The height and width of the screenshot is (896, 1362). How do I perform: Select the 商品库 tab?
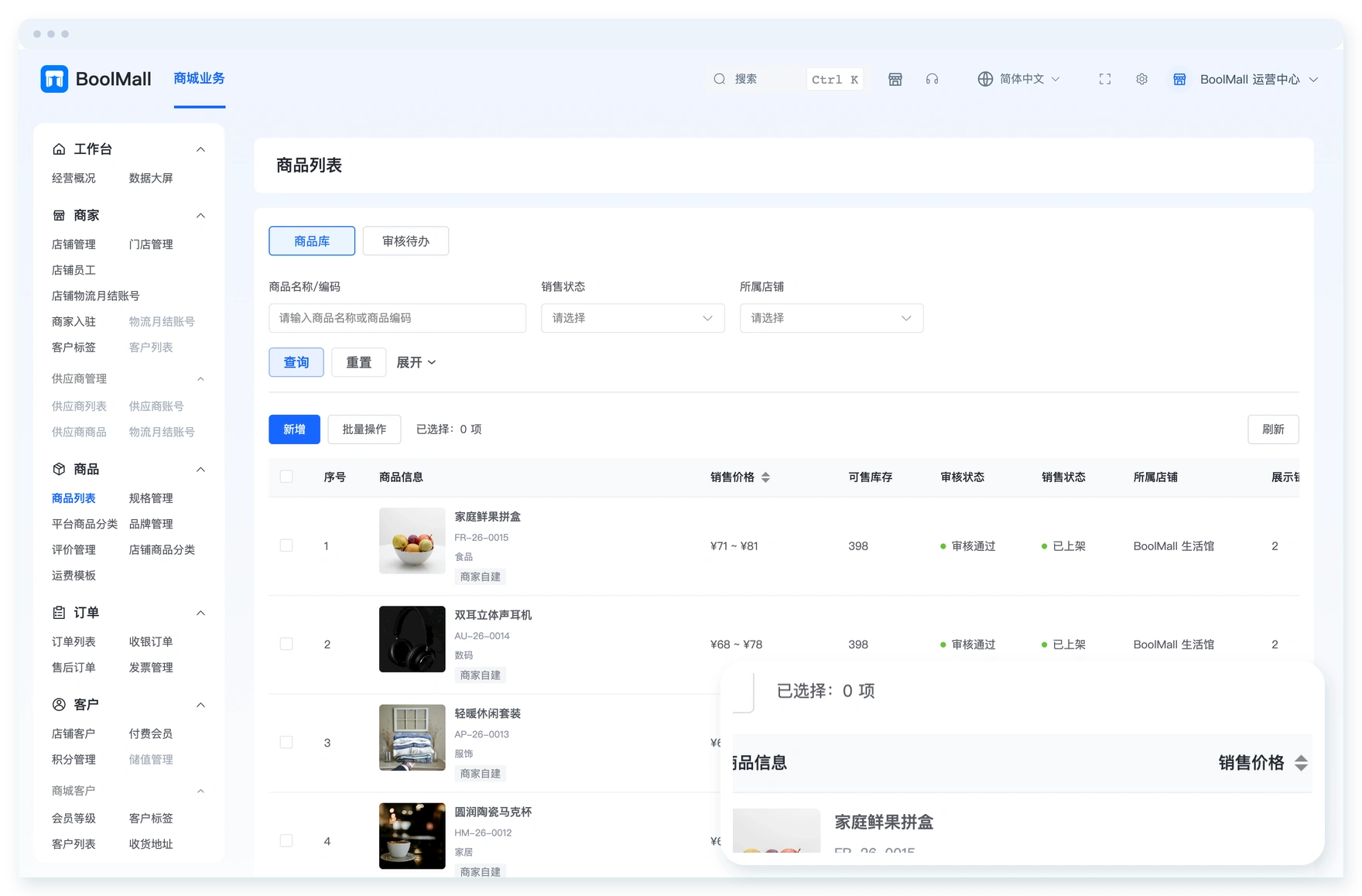312,241
